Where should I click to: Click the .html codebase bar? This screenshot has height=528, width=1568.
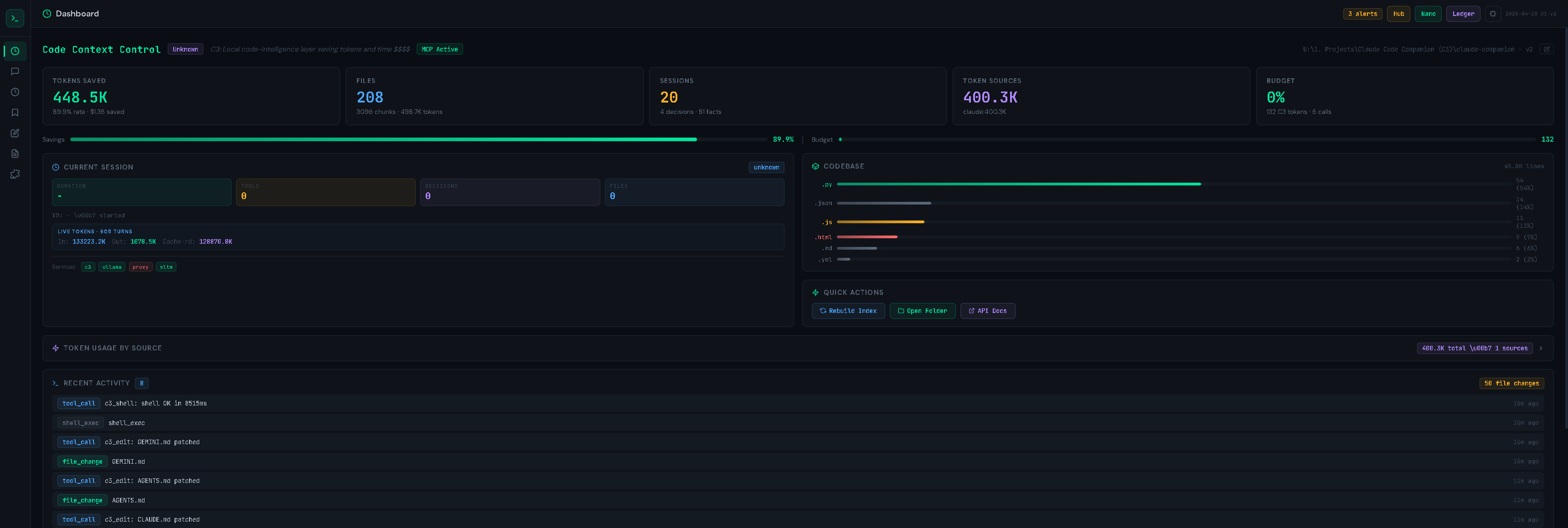[x=1174, y=236]
